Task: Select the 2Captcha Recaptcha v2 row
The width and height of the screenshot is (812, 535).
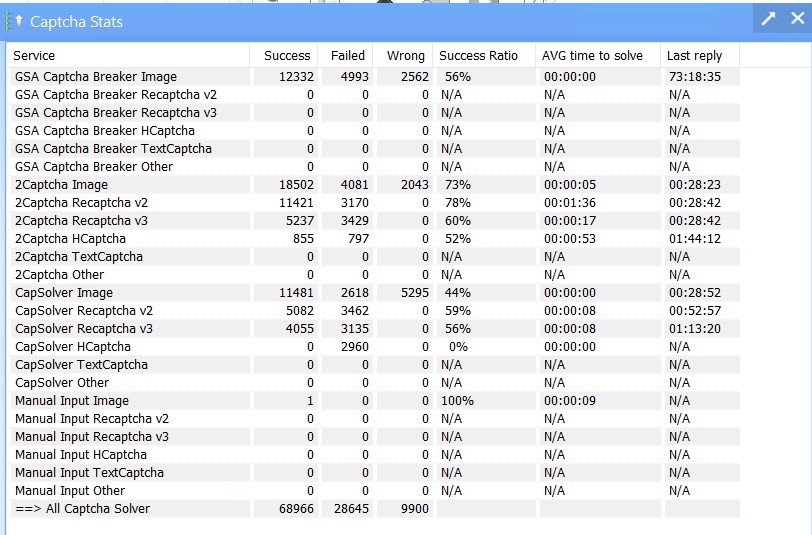Action: click(x=375, y=203)
